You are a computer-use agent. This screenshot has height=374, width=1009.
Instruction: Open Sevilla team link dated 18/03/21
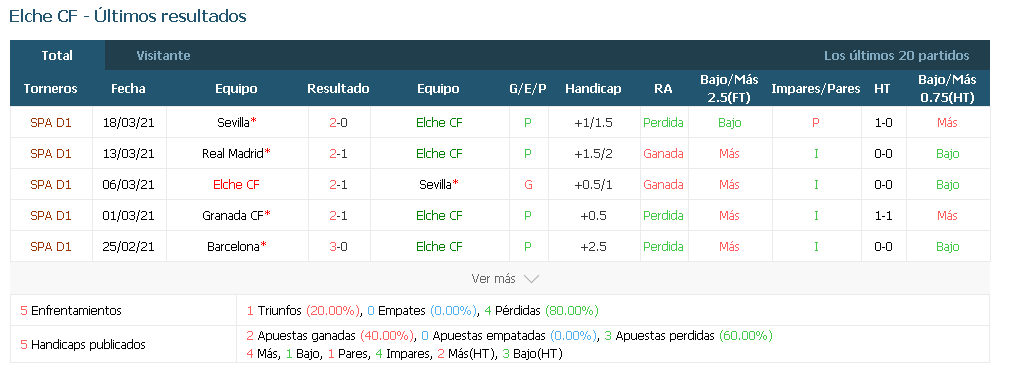coord(234,122)
